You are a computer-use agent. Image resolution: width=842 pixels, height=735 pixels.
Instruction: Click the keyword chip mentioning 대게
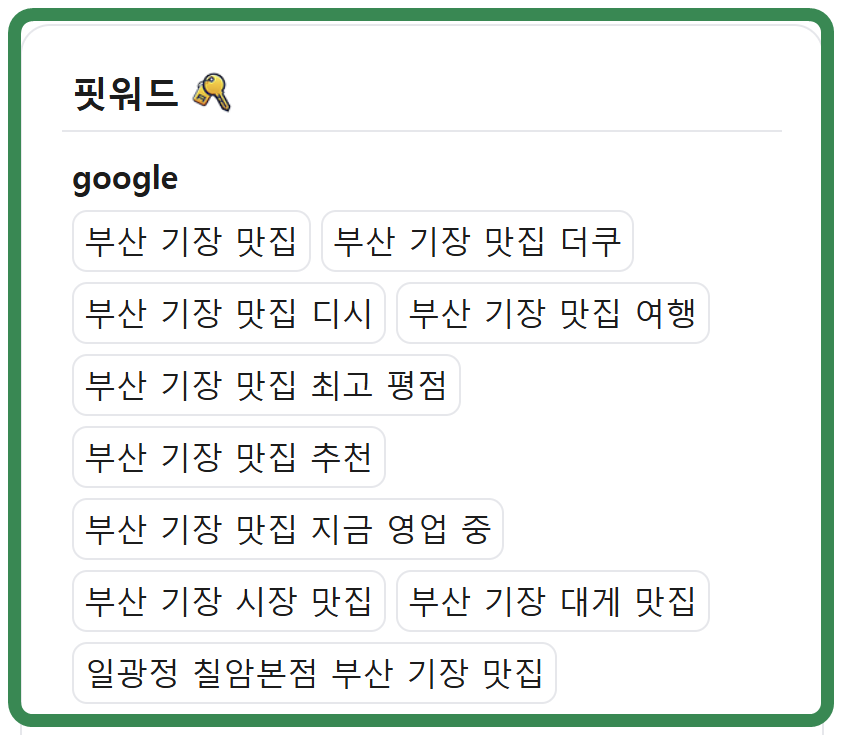pyautogui.click(x=553, y=601)
